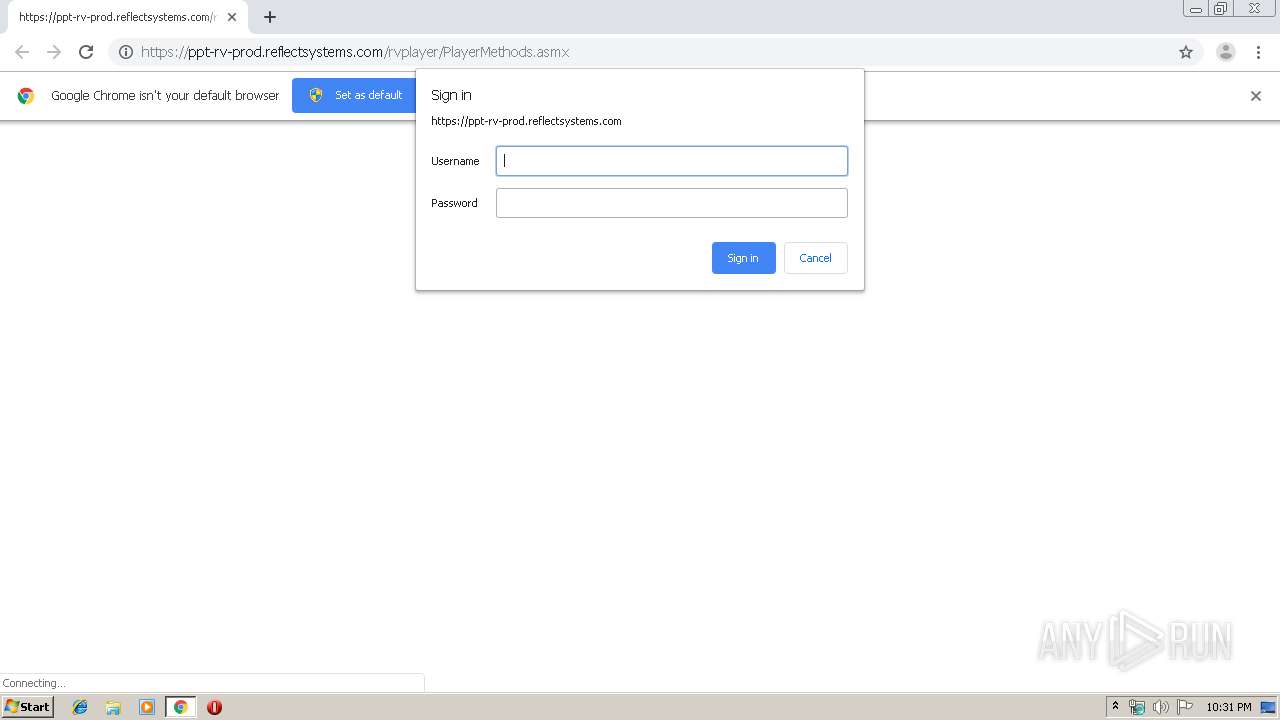Click the Show desktop tray button
1280x720 pixels.
(1269, 707)
